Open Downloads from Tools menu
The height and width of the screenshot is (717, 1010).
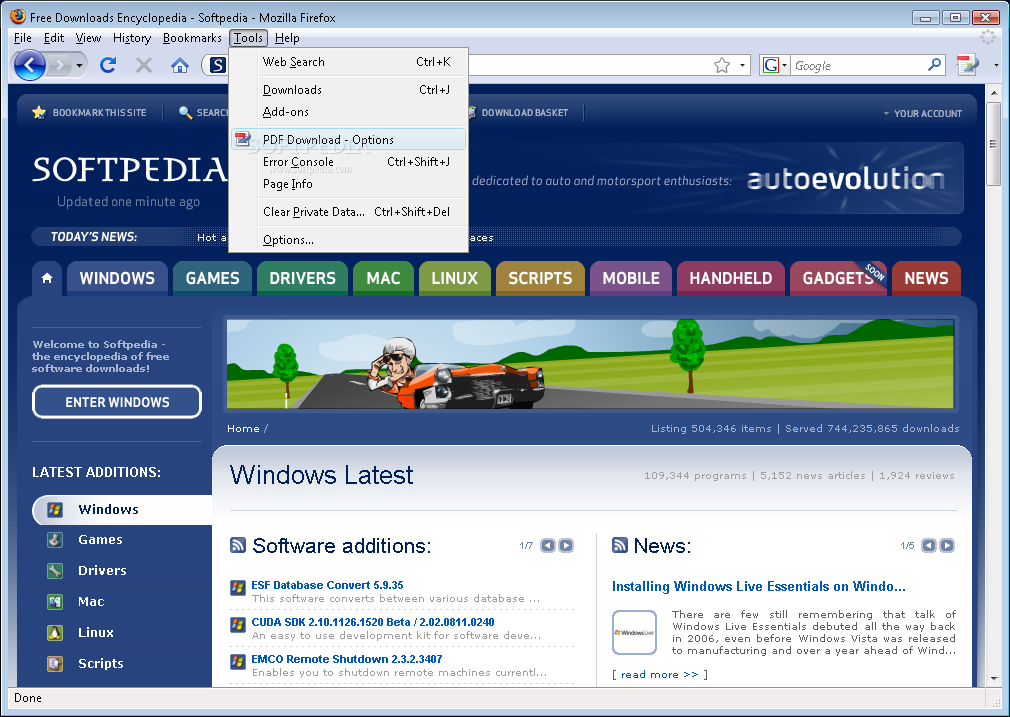click(348, 90)
